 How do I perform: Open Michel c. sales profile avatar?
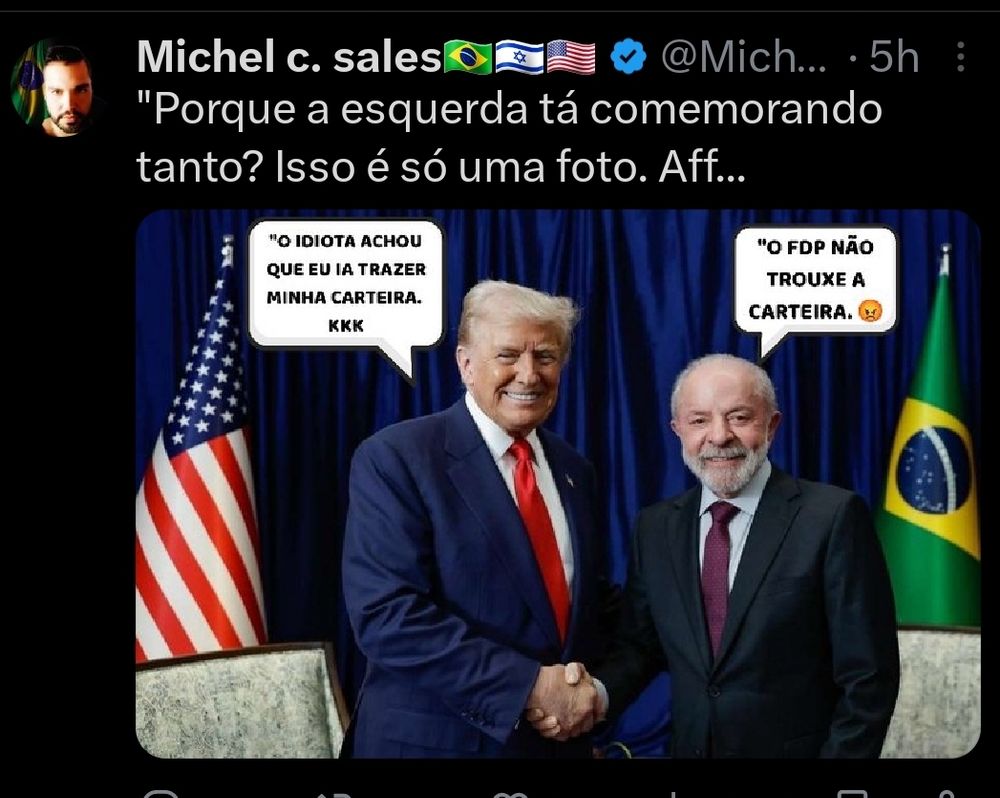coord(52,87)
